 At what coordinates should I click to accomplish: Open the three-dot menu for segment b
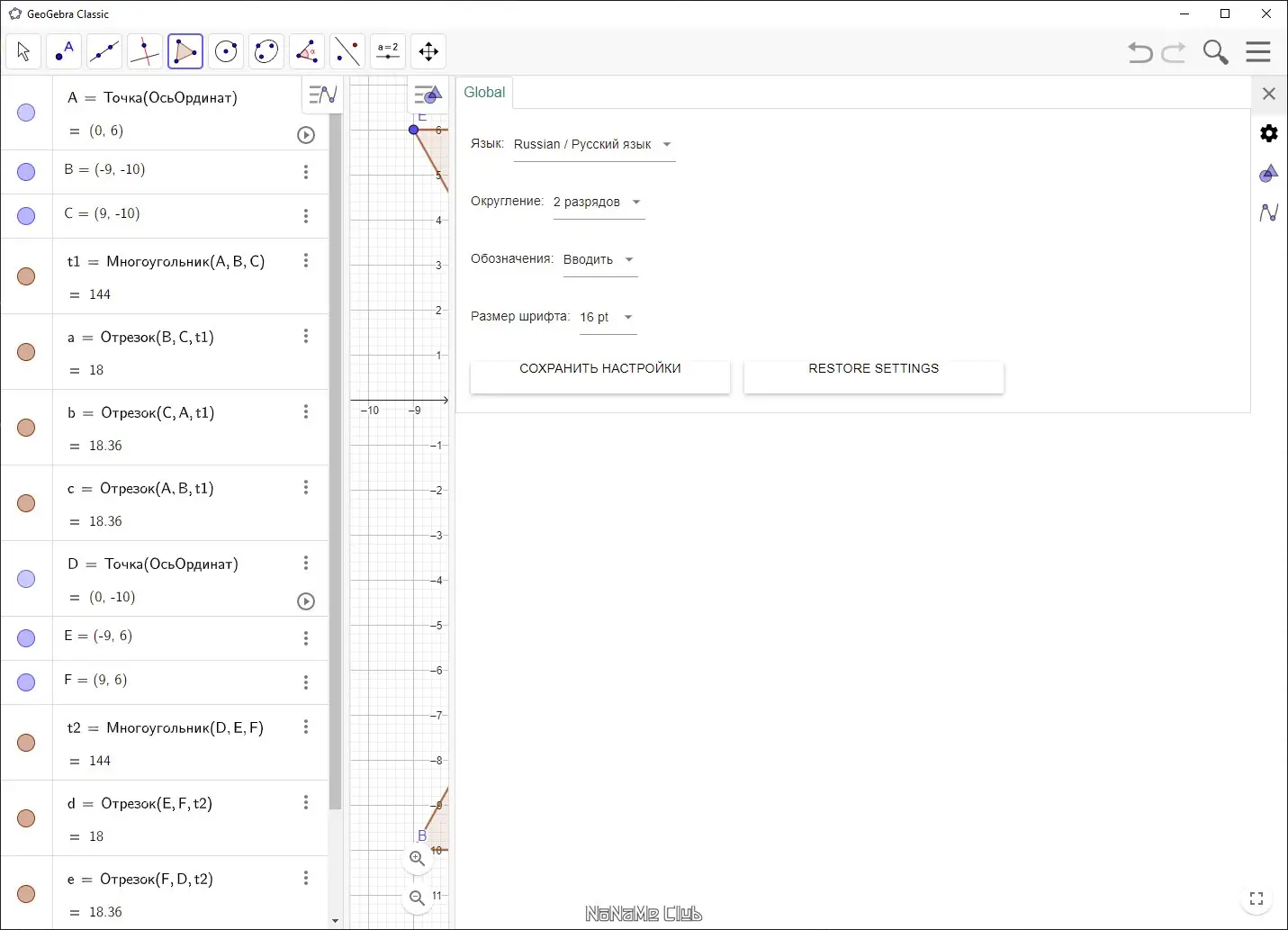pyautogui.click(x=306, y=411)
